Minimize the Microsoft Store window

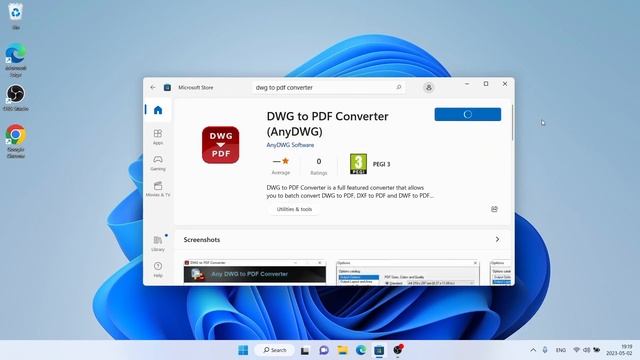467,84
